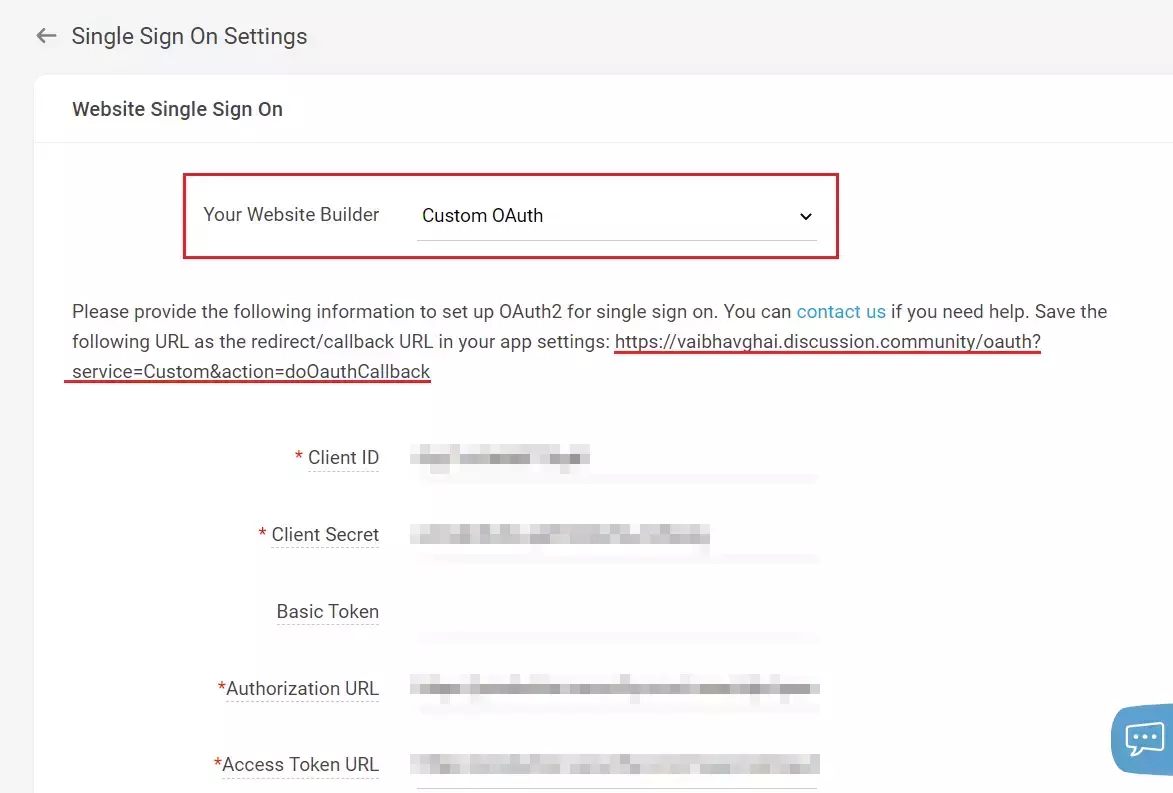This screenshot has height=793, width=1173.
Task: Go back using the arrow beside Single Sign On Settings
Action: point(46,35)
